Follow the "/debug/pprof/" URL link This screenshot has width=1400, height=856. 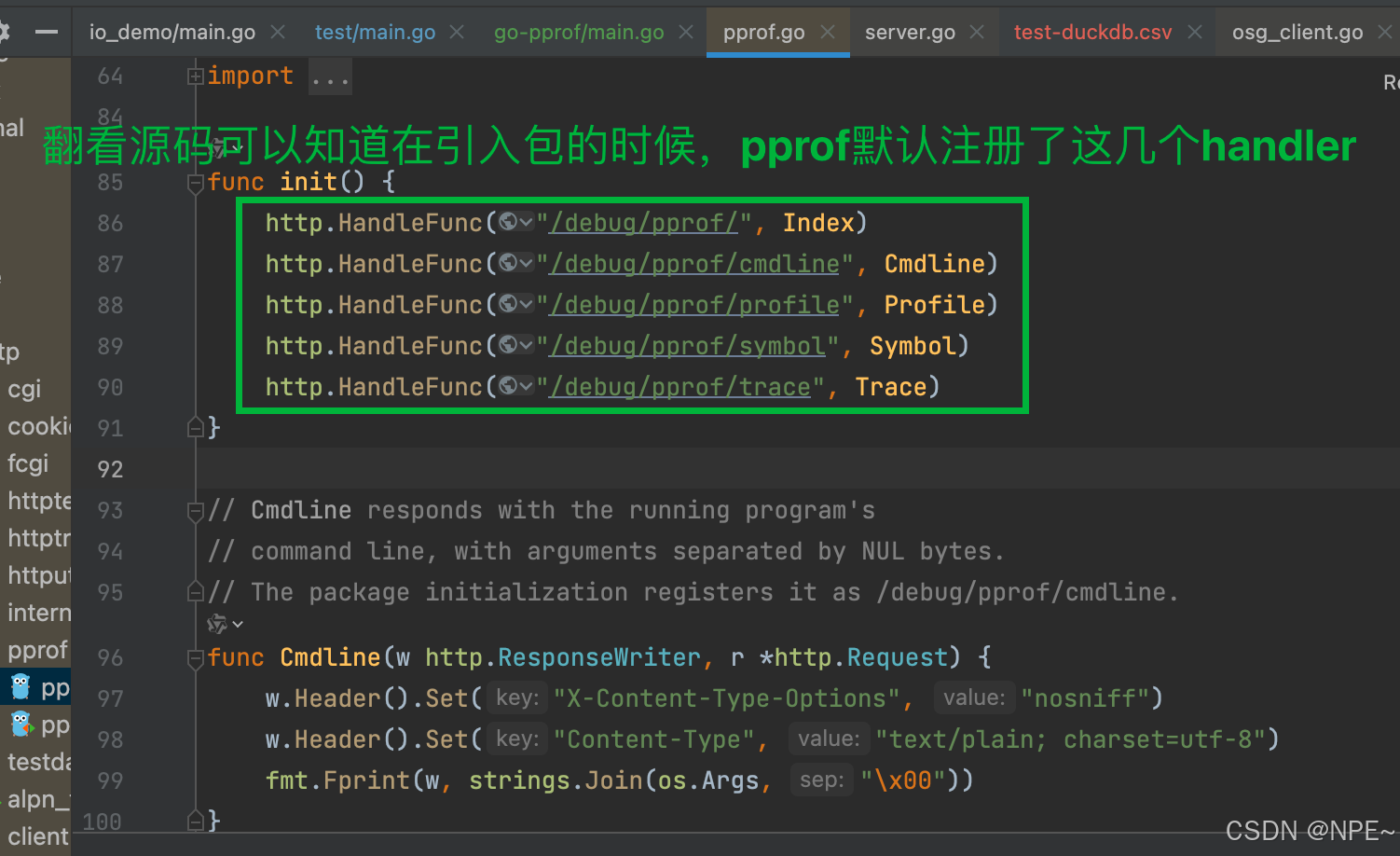(644, 223)
